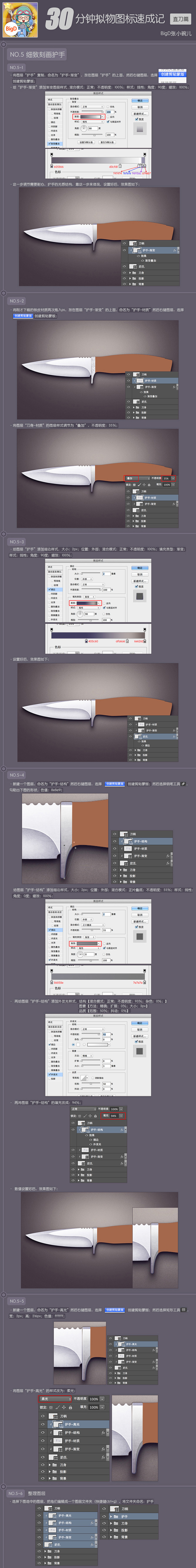Click red-outlined gradient swatch in NO.5-4 stroke dialog
Viewport: 196px width, 1568px height.
pyautogui.click(x=85, y=944)
